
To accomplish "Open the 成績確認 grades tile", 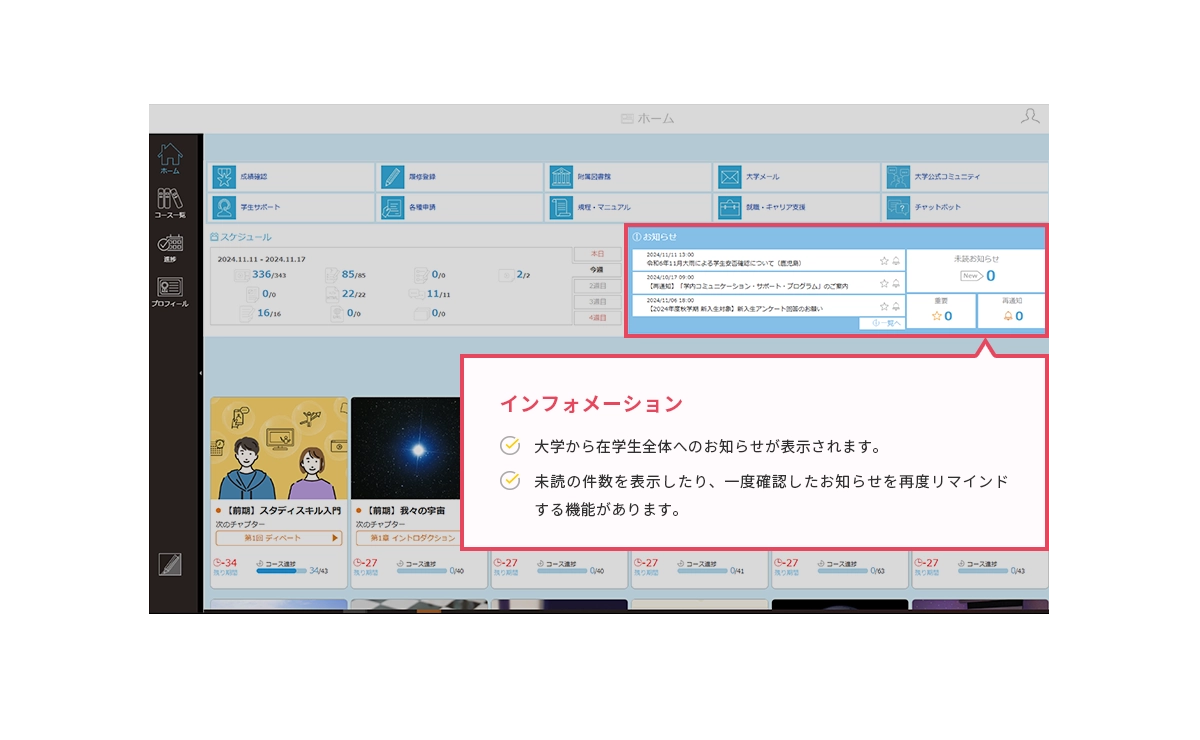I will (291, 177).
